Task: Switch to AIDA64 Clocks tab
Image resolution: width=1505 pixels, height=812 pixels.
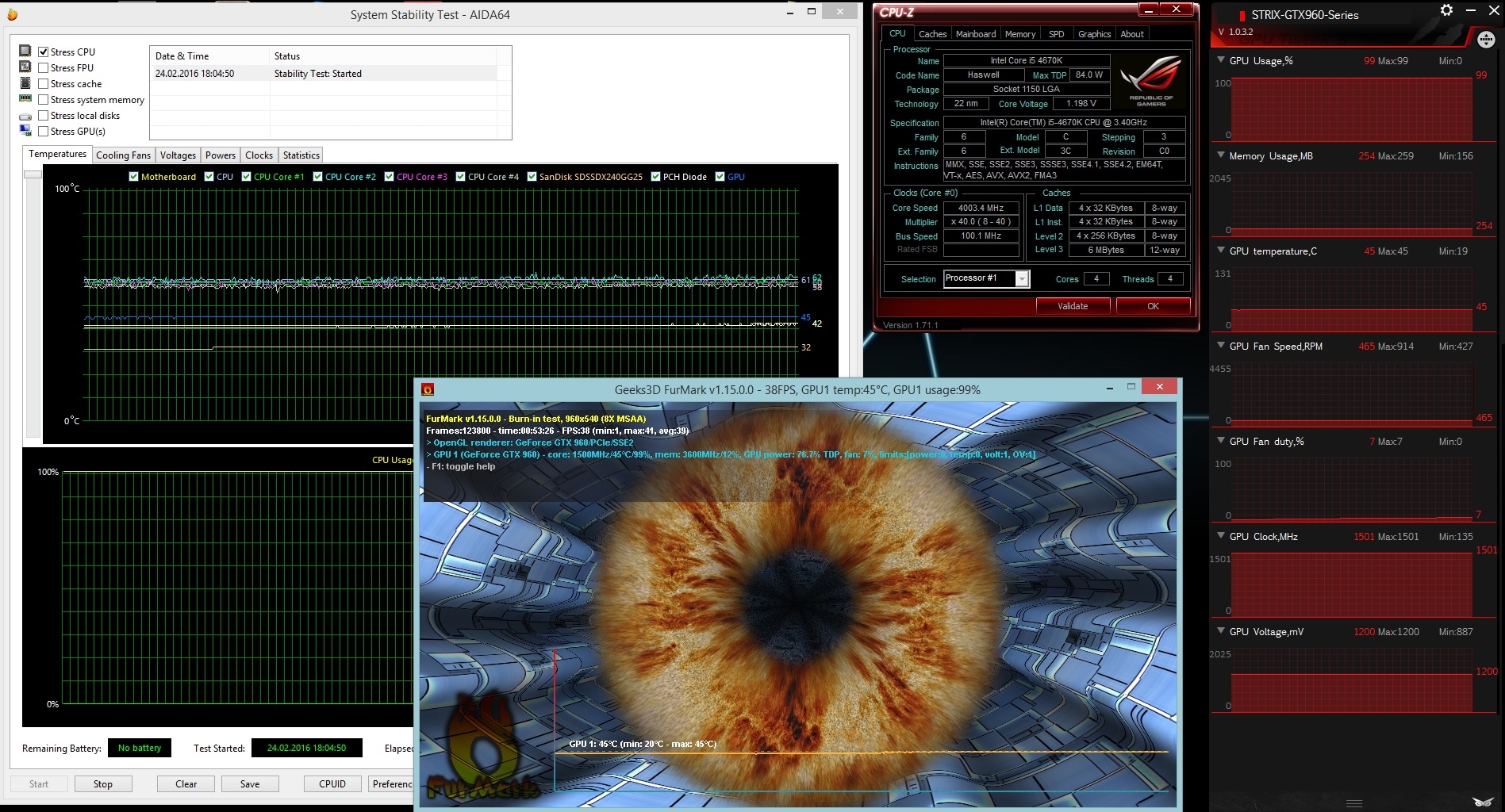Action: 259,155
